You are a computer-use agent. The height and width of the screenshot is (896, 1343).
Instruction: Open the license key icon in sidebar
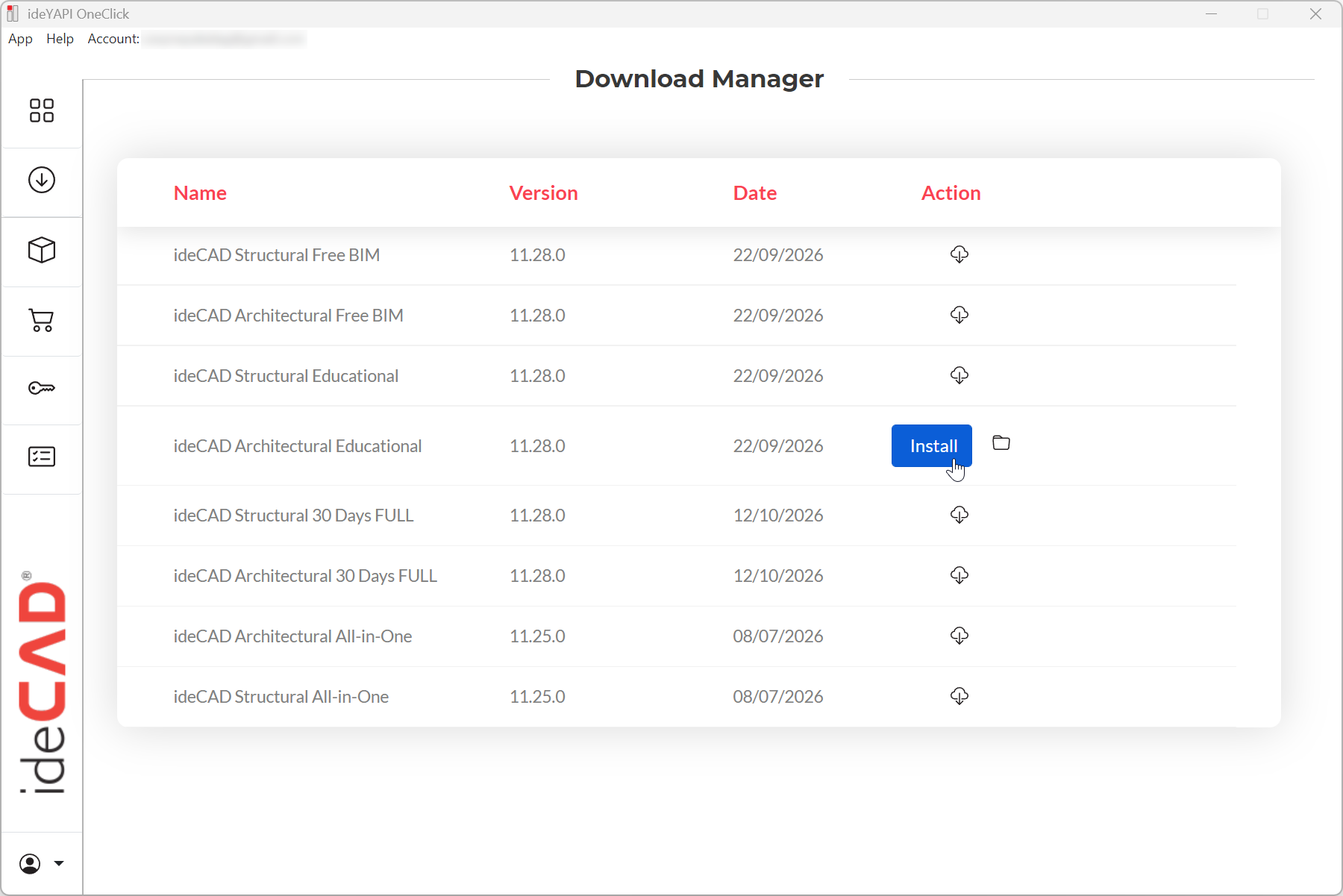(x=42, y=388)
